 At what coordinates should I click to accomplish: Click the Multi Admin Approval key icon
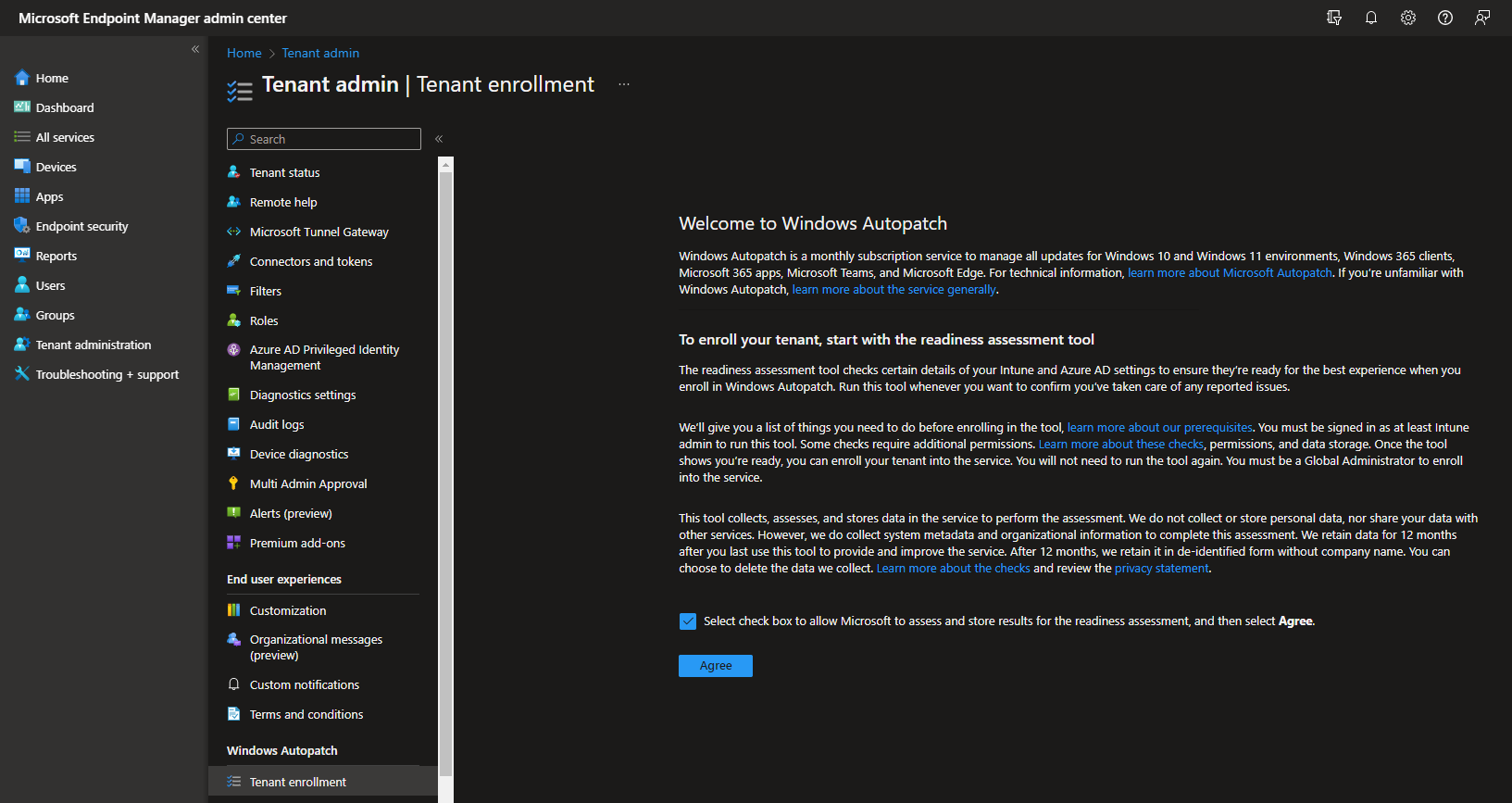[x=234, y=483]
